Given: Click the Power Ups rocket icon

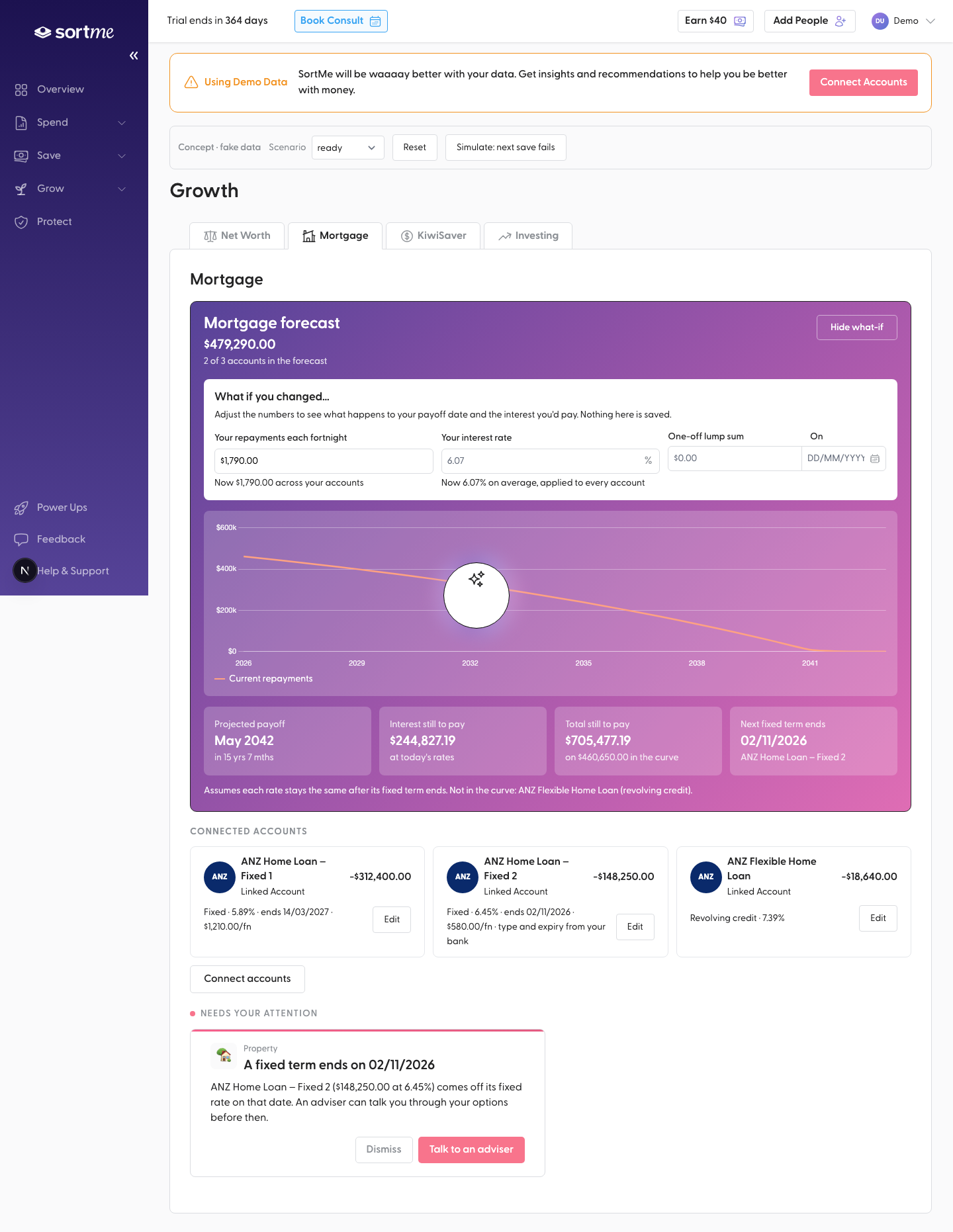Looking at the screenshot, I should pos(21,507).
